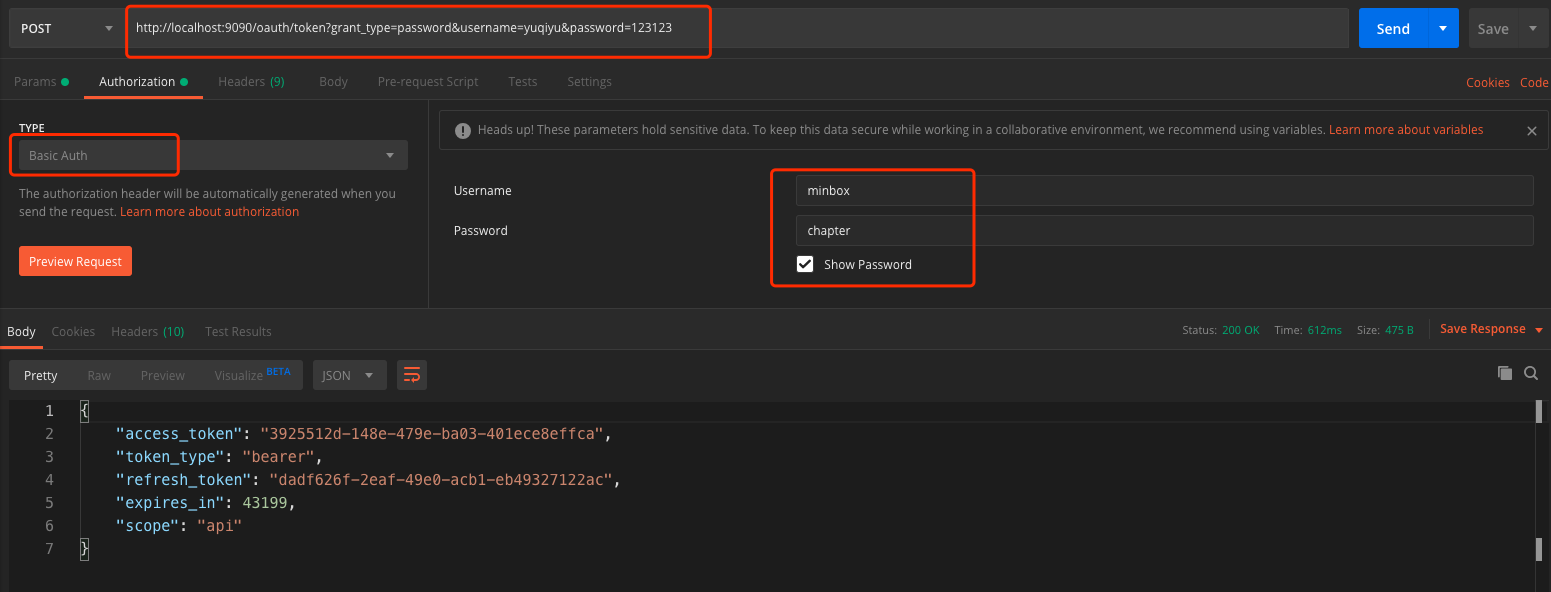Click the Heads up info icon
The height and width of the screenshot is (592, 1551).
[x=463, y=130]
